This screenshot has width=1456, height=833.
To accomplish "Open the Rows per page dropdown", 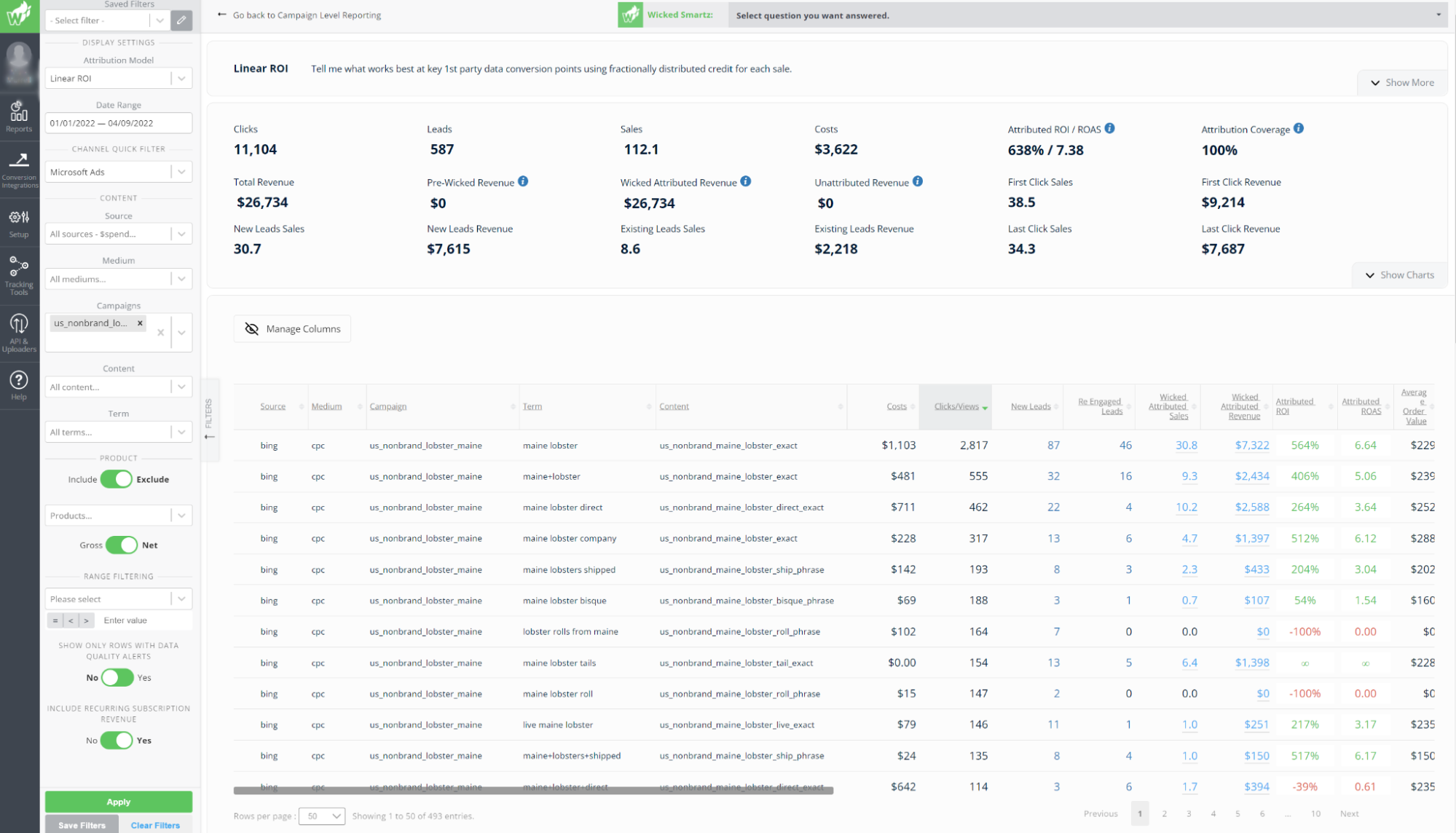I will pyautogui.click(x=323, y=816).
